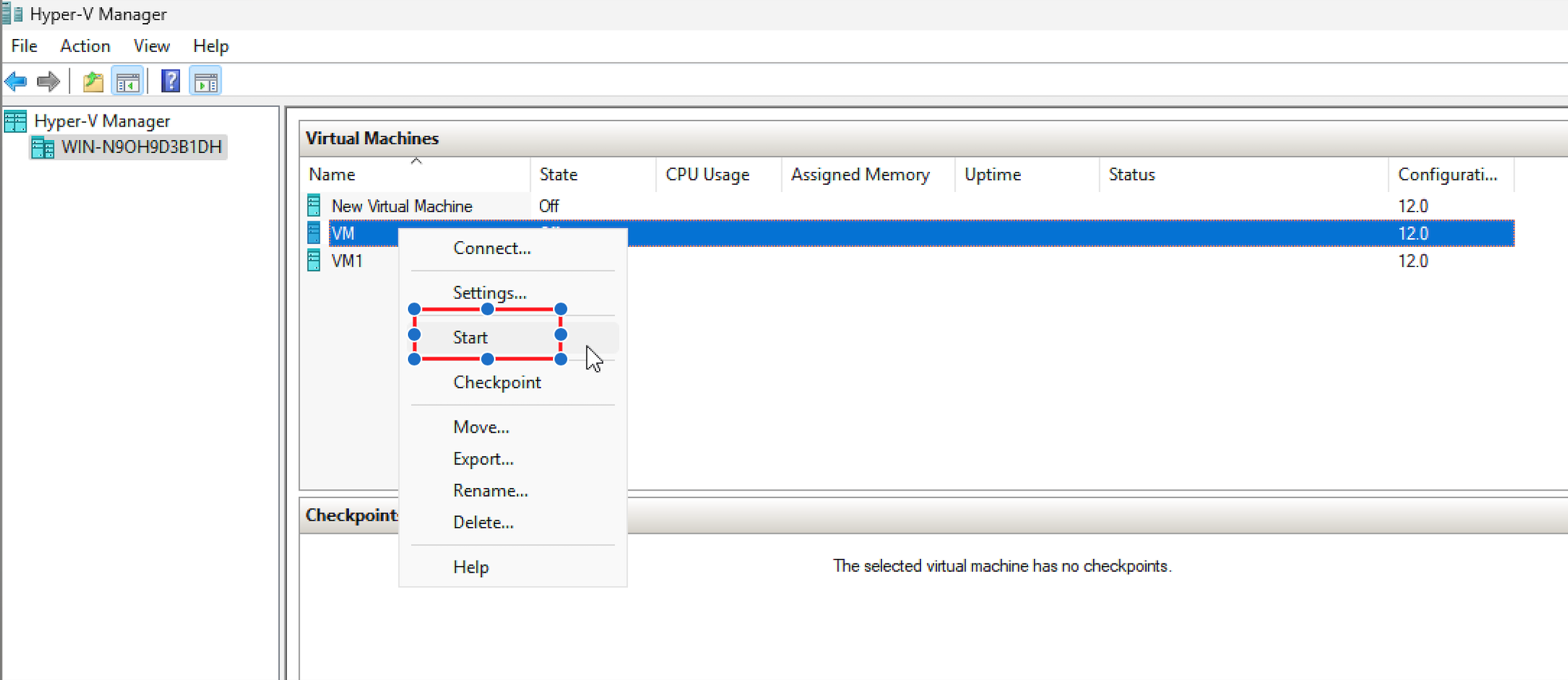Image resolution: width=1568 pixels, height=680 pixels.
Task: Sort by the State column header
Action: [593, 174]
